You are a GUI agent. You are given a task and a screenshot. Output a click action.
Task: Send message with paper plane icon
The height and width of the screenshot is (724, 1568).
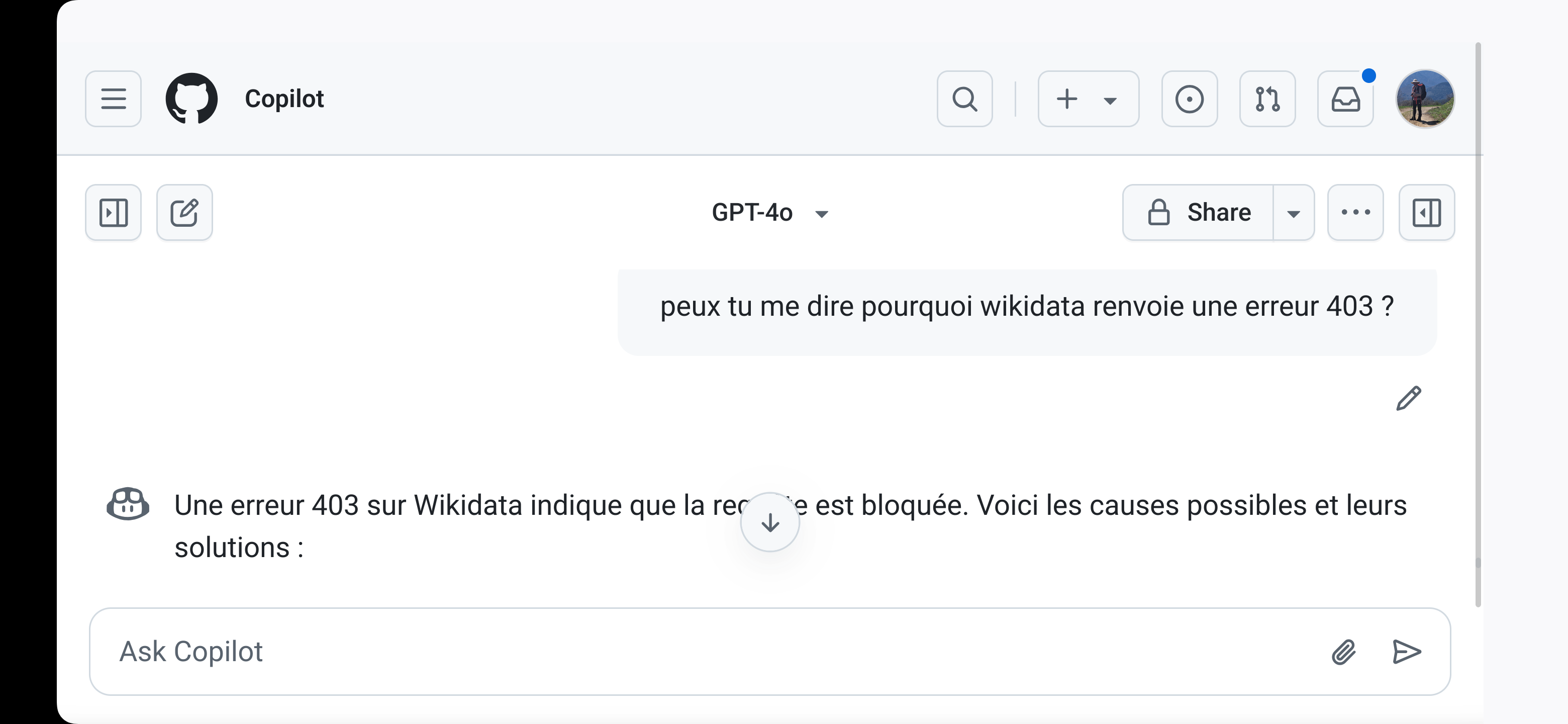coord(1406,652)
